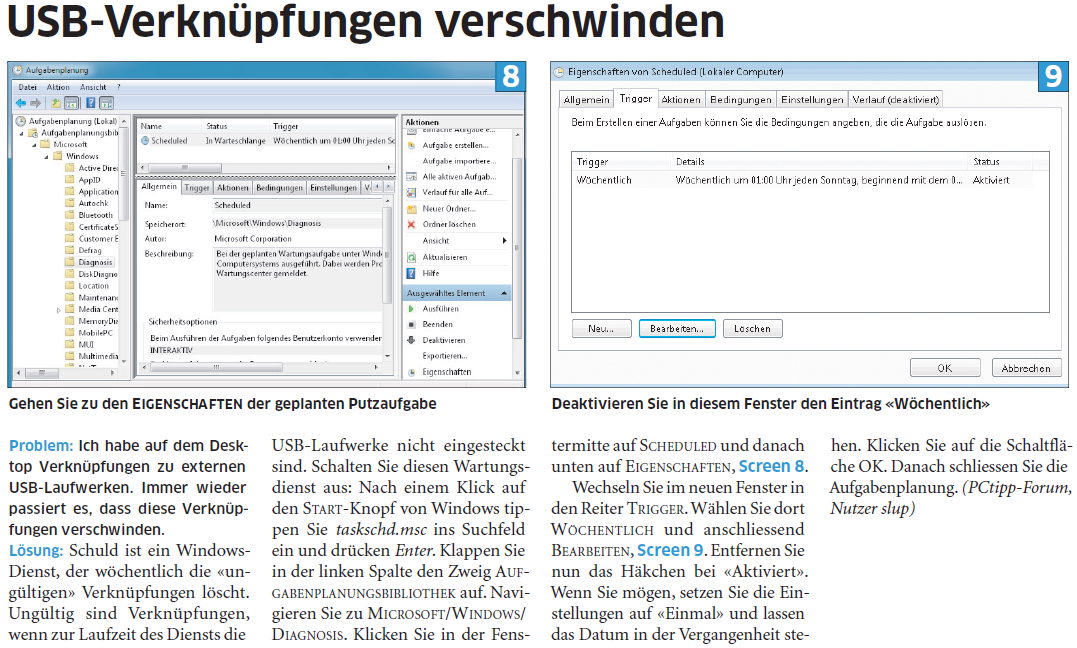The height and width of the screenshot is (648, 1077).
Task: Select the Defrag folder in the tree
Action: (90, 250)
